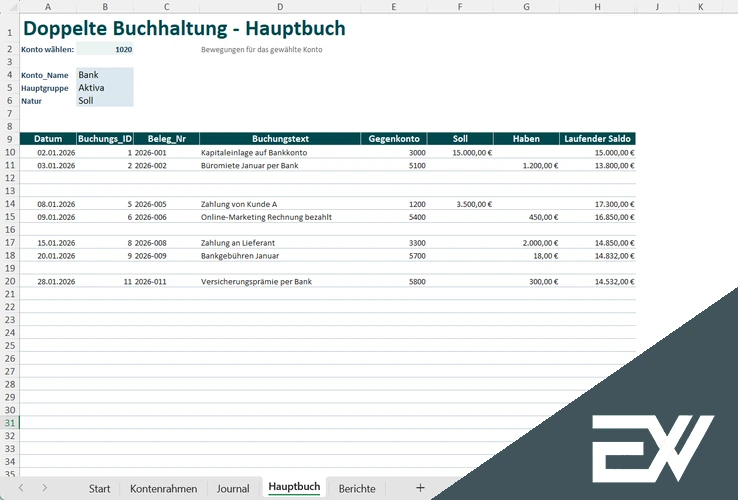The width and height of the screenshot is (738, 500).
Task: Select cell Zahlung von Kunde A
Action: point(280,204)
